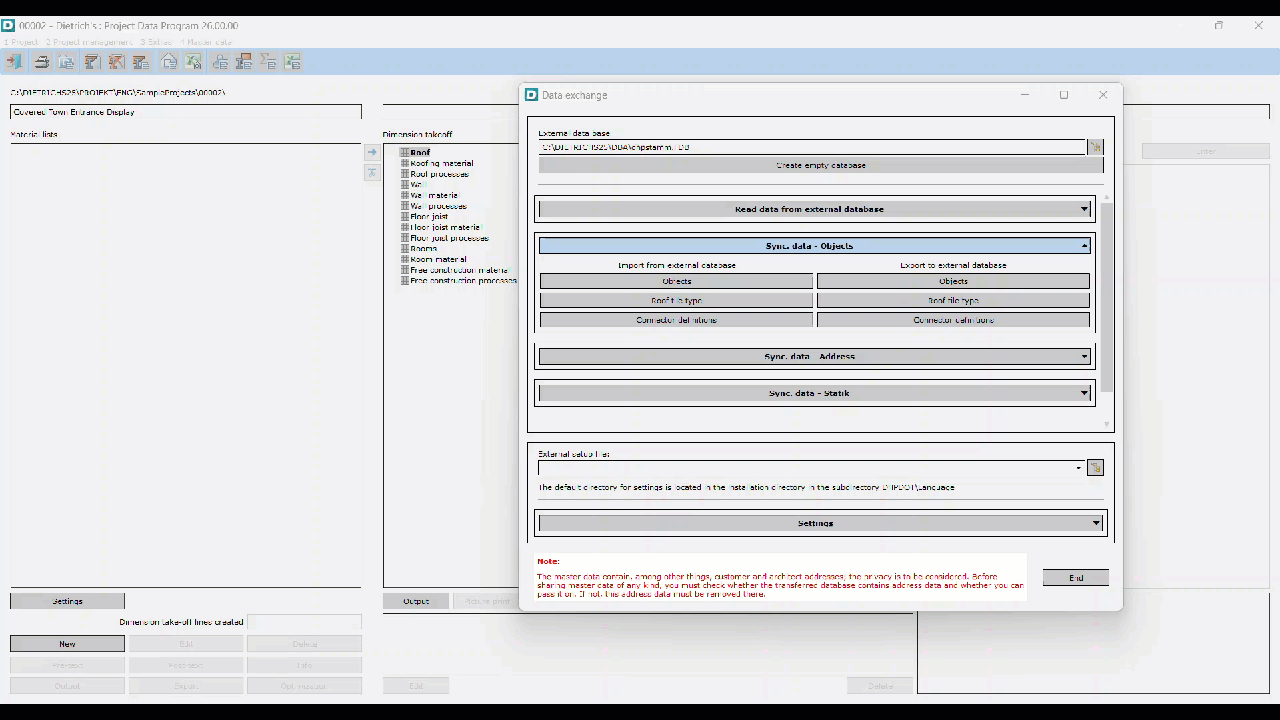Expand the Sync. data - Address section

(1084, 357)
